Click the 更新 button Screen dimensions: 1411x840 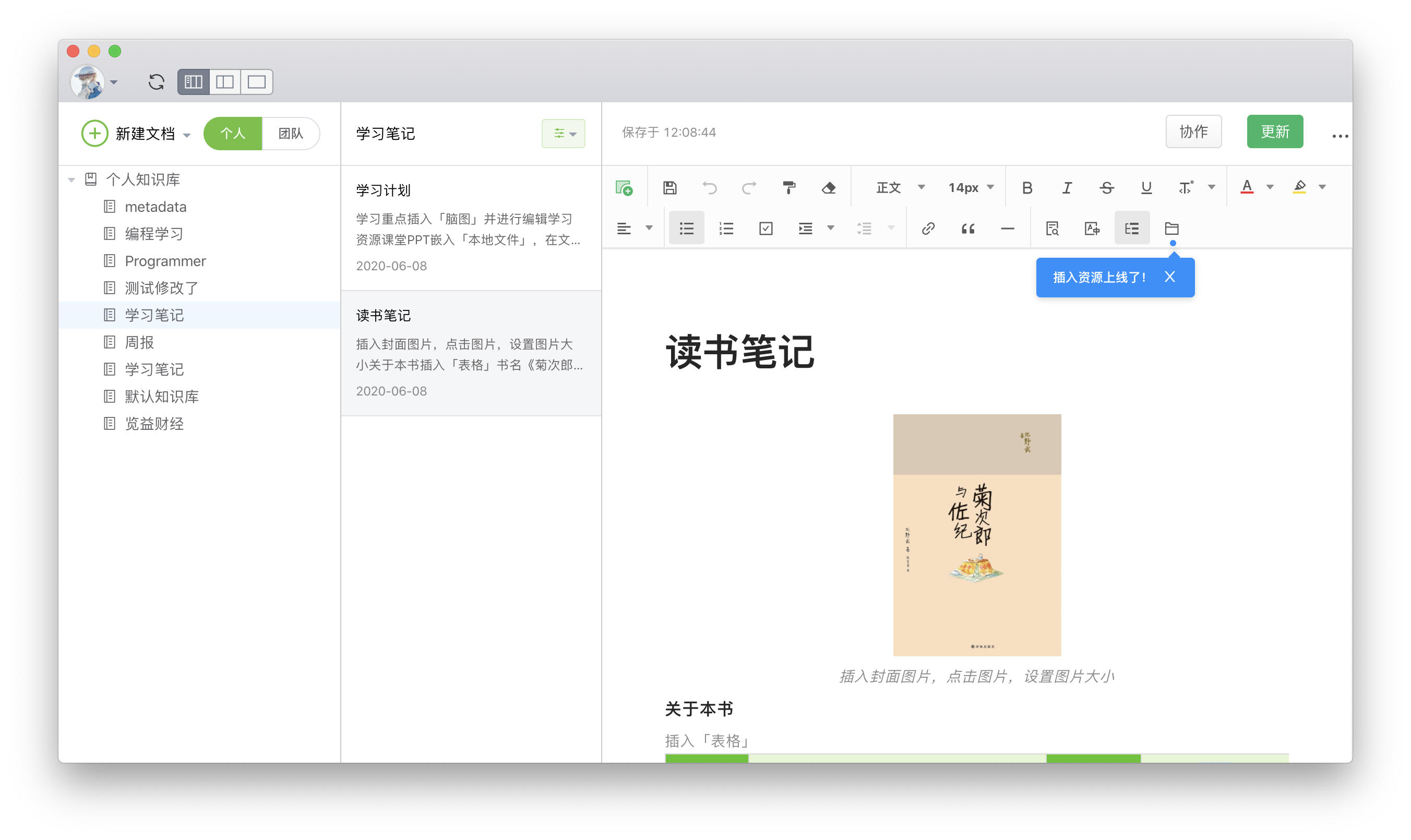[1275, 132]
